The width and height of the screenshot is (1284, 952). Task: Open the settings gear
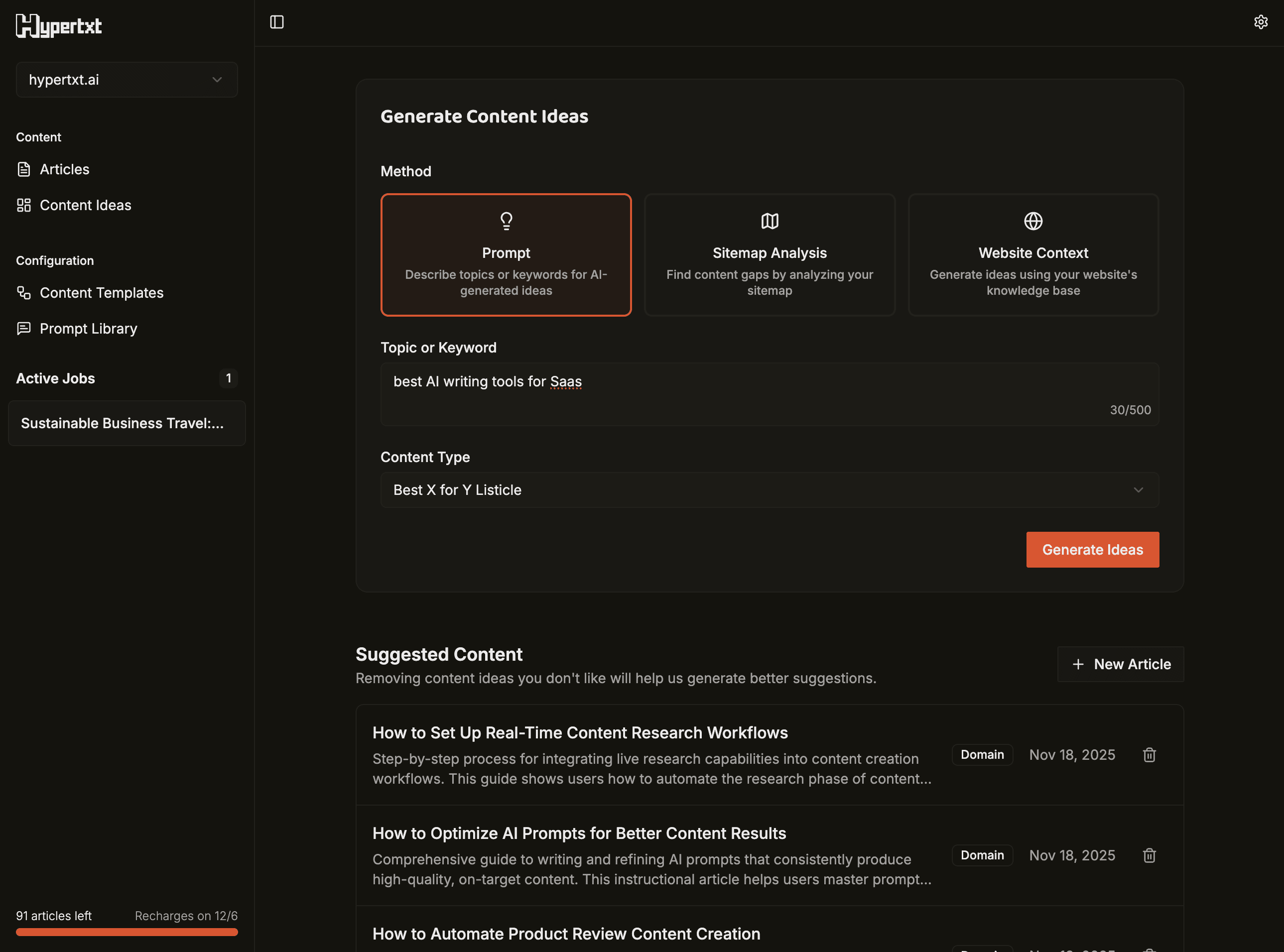click(x=1261, y=21)
